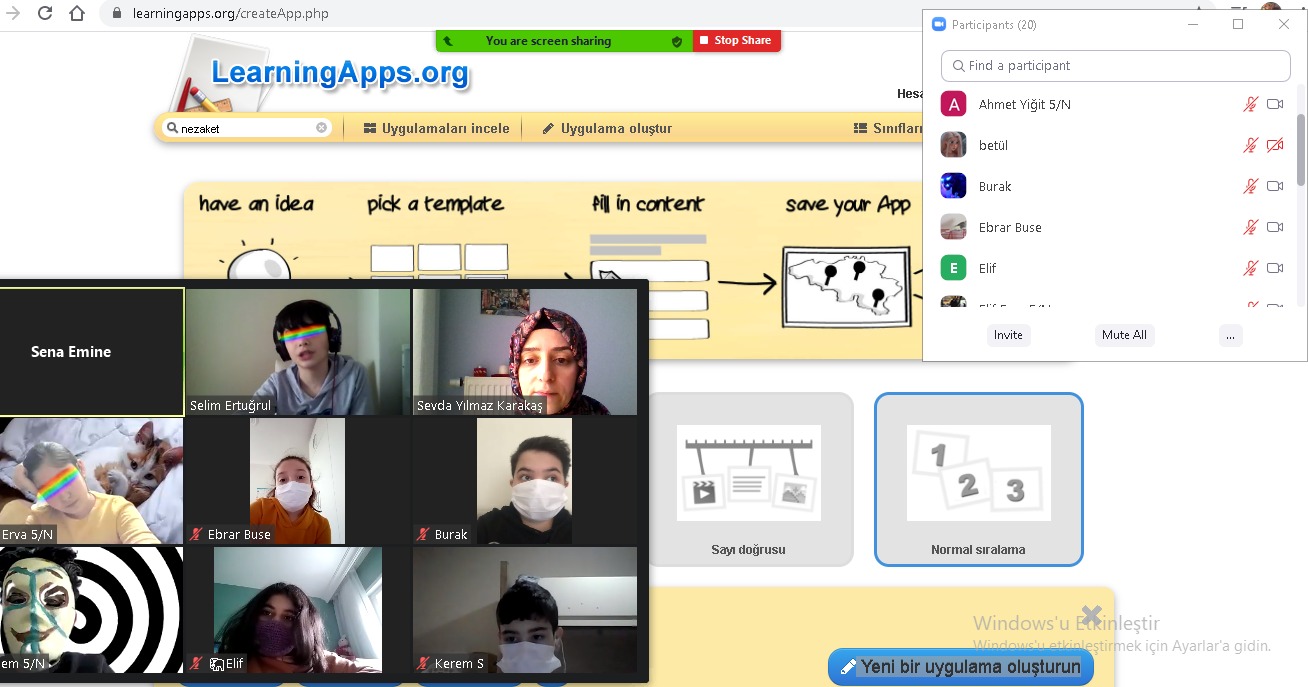Click Ebrar Buse camera icon
The image size is (1308, 687).
[1275, 227]
